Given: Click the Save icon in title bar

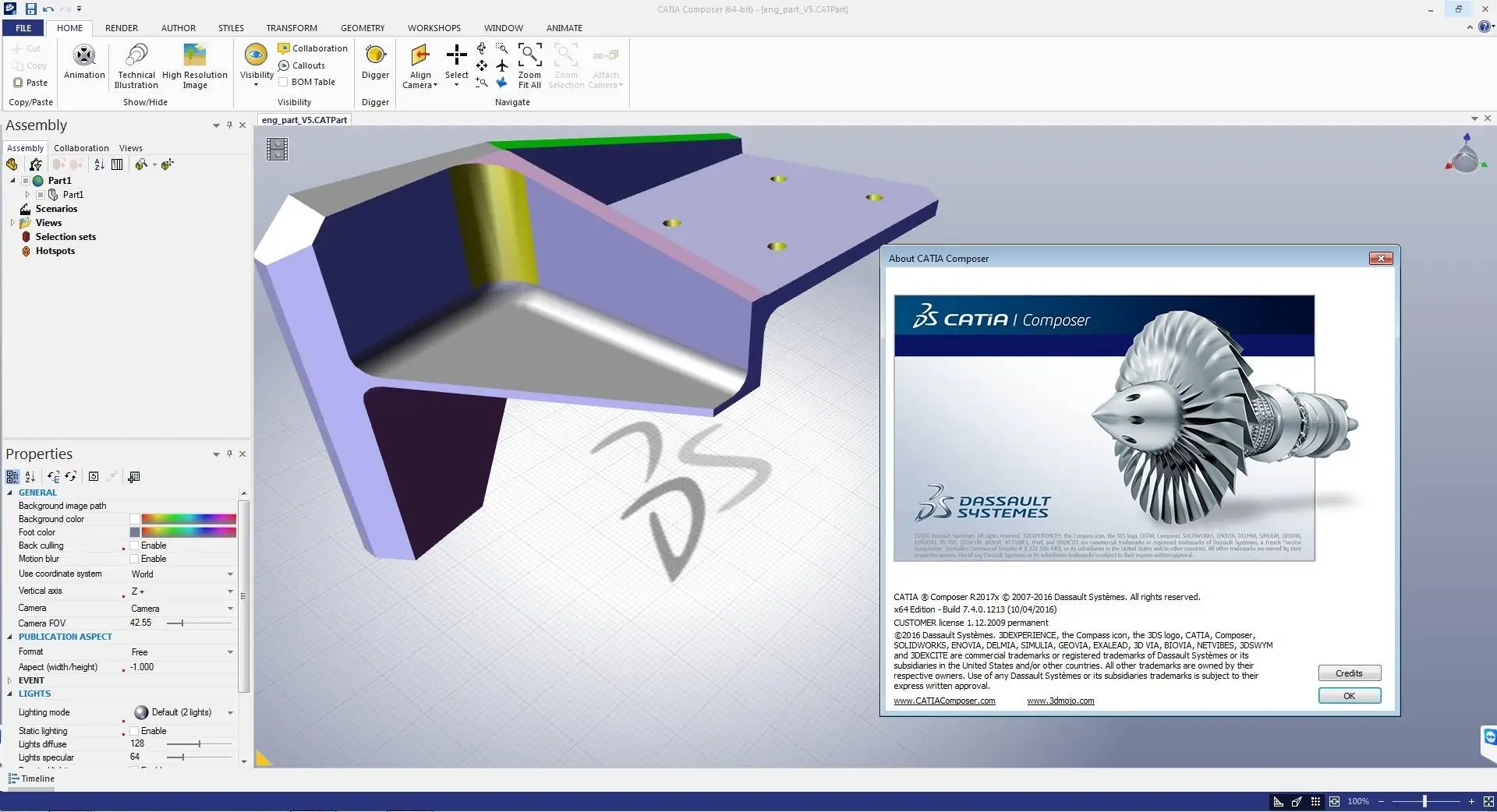Looking at the screenshot, I should 30,9.
